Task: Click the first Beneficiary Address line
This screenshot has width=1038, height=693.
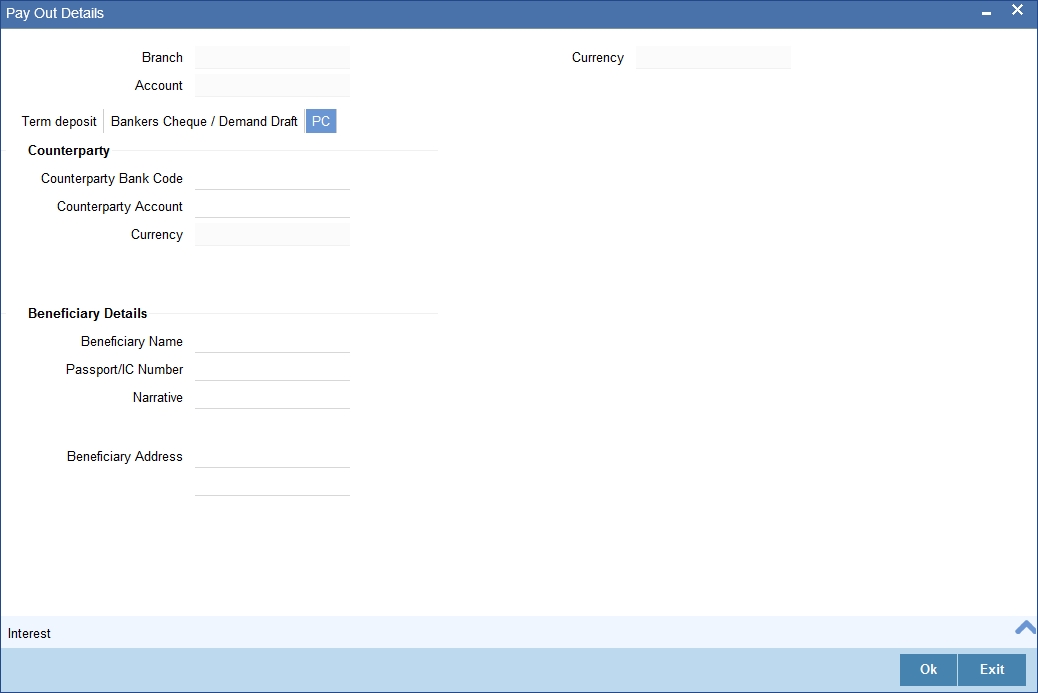Action: tap(272, 457)
